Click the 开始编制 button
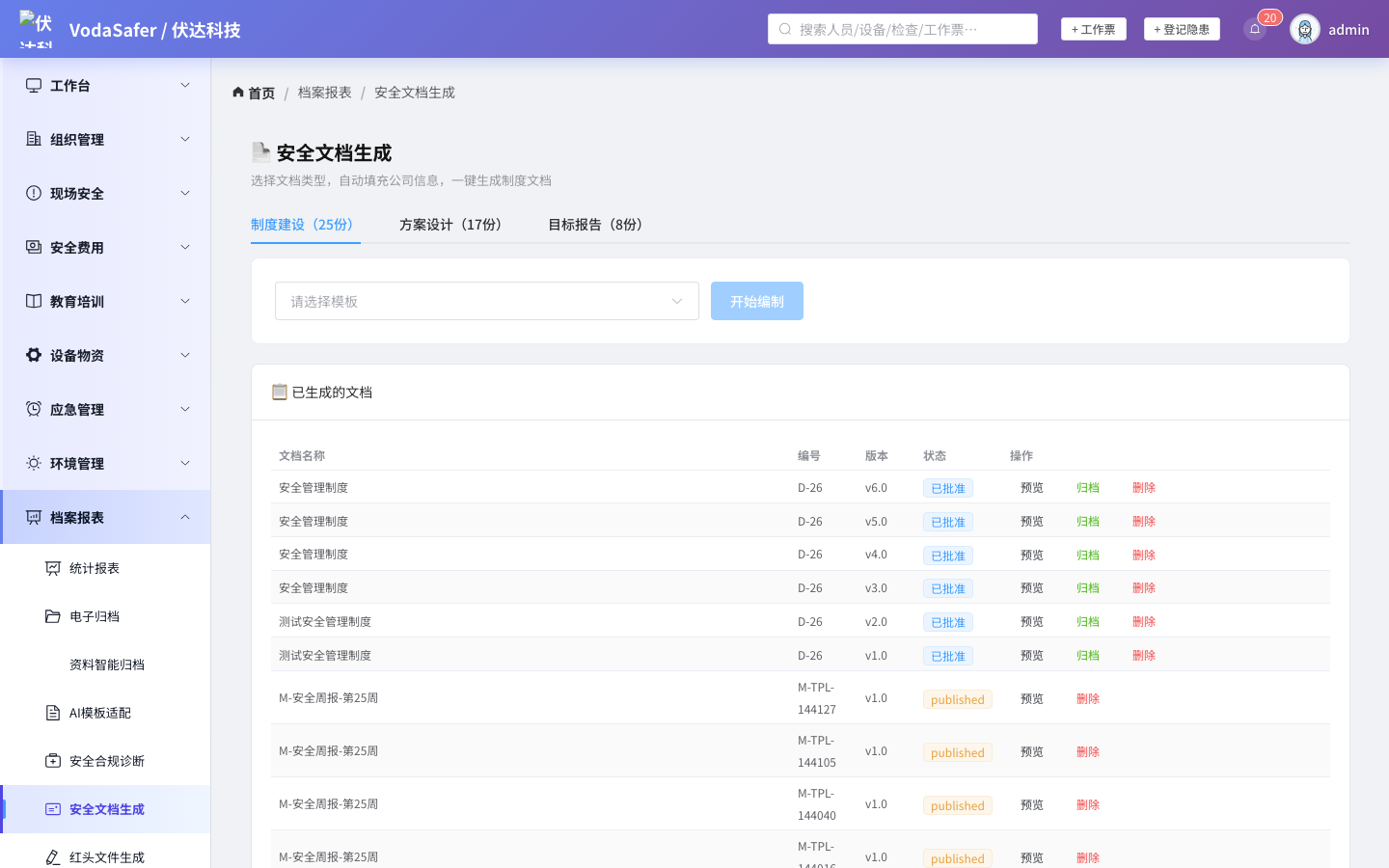 [757, 301]
